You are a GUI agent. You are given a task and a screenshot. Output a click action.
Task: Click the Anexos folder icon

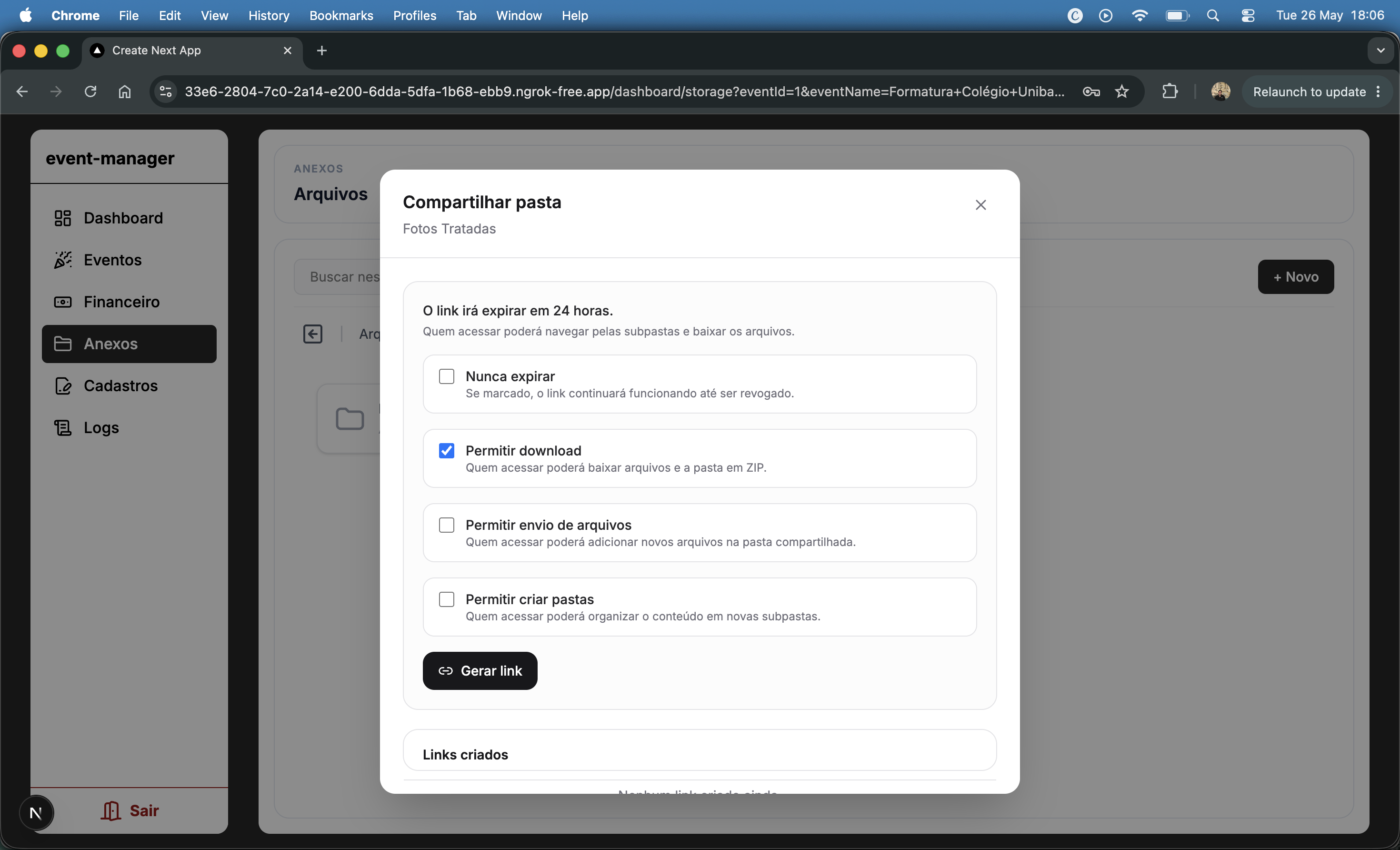point(62,344)
